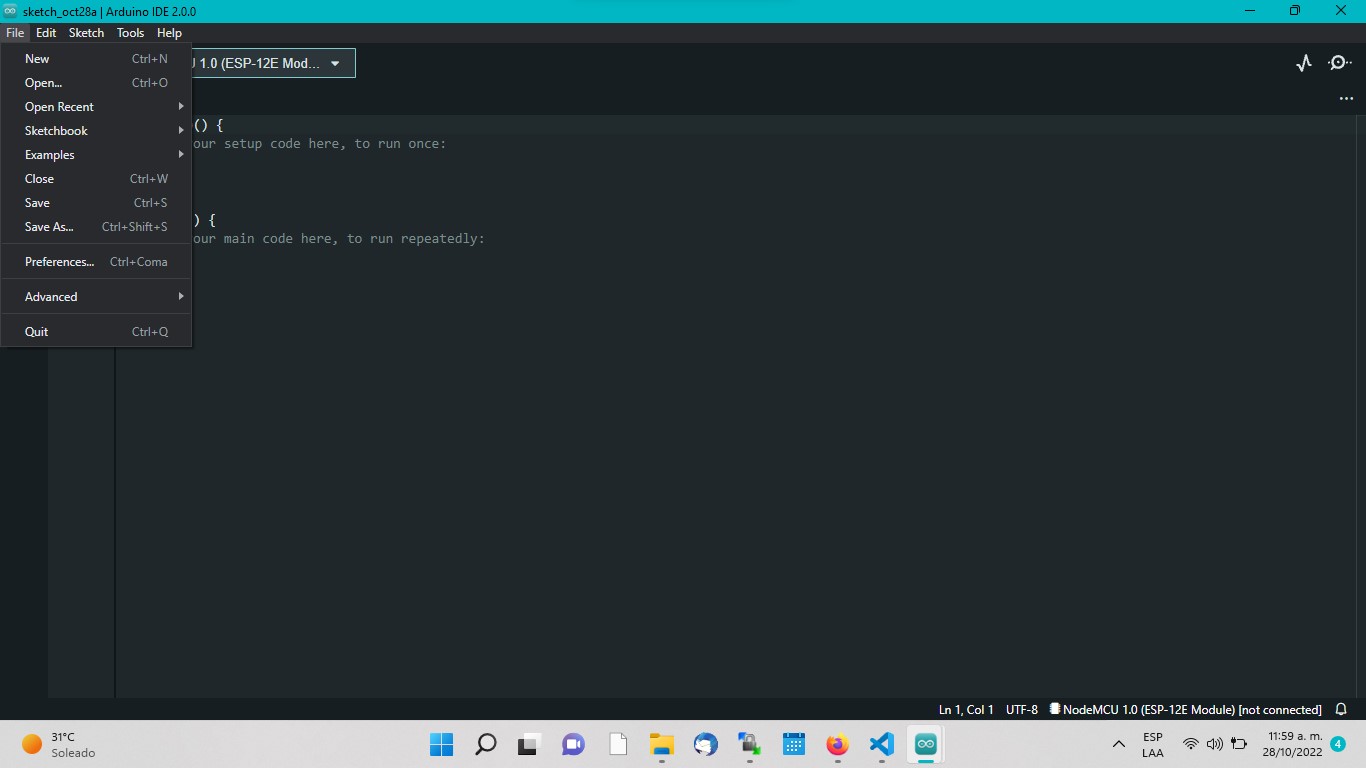Expand the Advanced submenu
1366x768 pixels.
coord(96,297)
